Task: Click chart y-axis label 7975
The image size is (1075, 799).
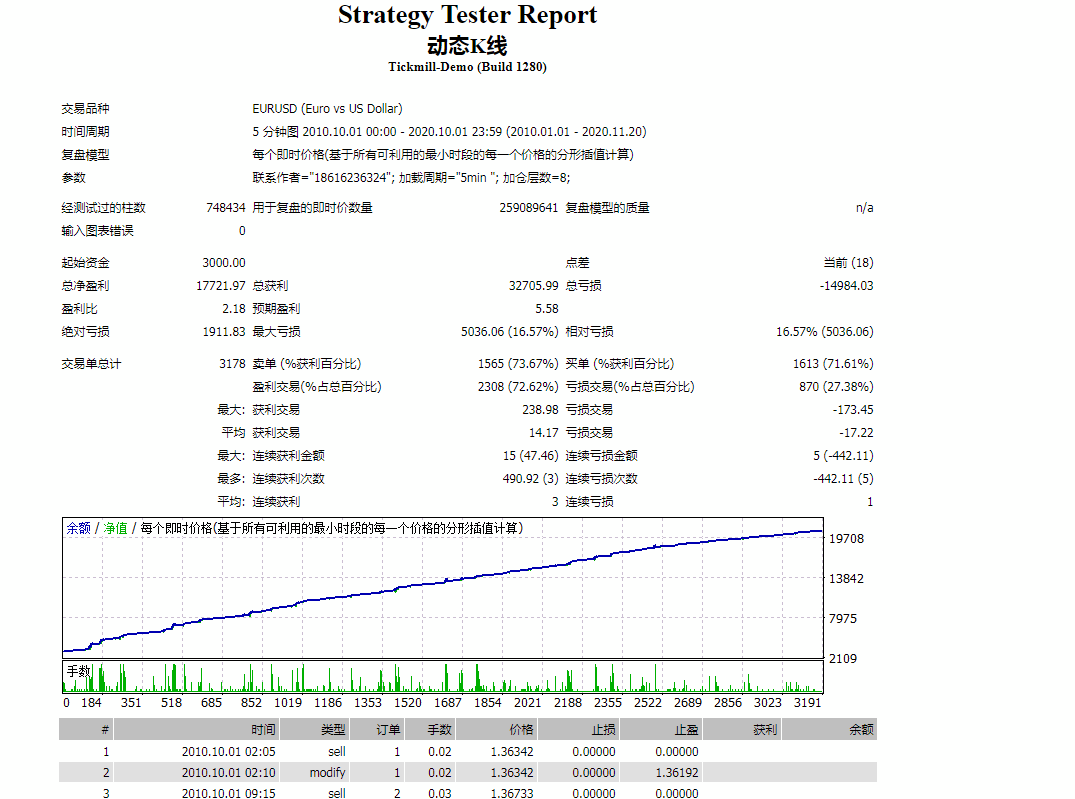Action: 843,619
